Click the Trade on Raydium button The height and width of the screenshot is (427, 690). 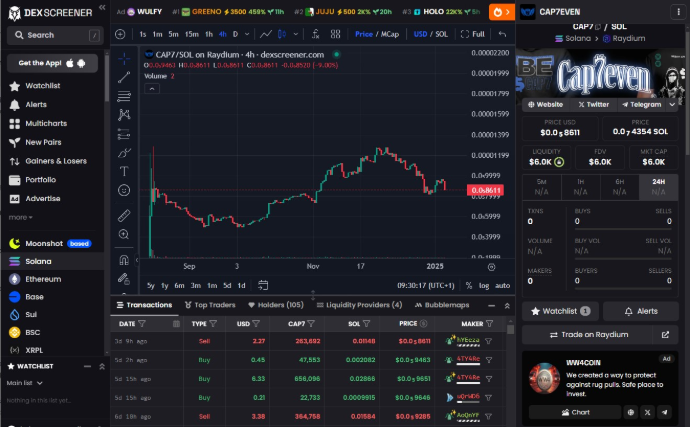(x=588, y=335)
